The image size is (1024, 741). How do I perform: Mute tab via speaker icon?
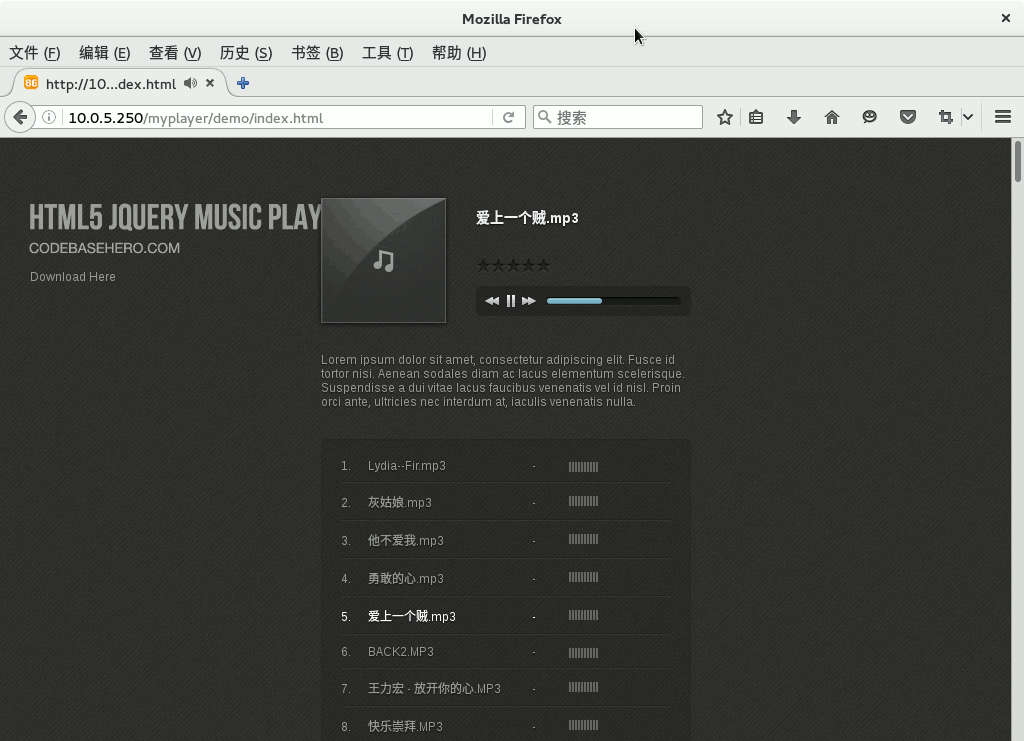(x=190, y=83)
